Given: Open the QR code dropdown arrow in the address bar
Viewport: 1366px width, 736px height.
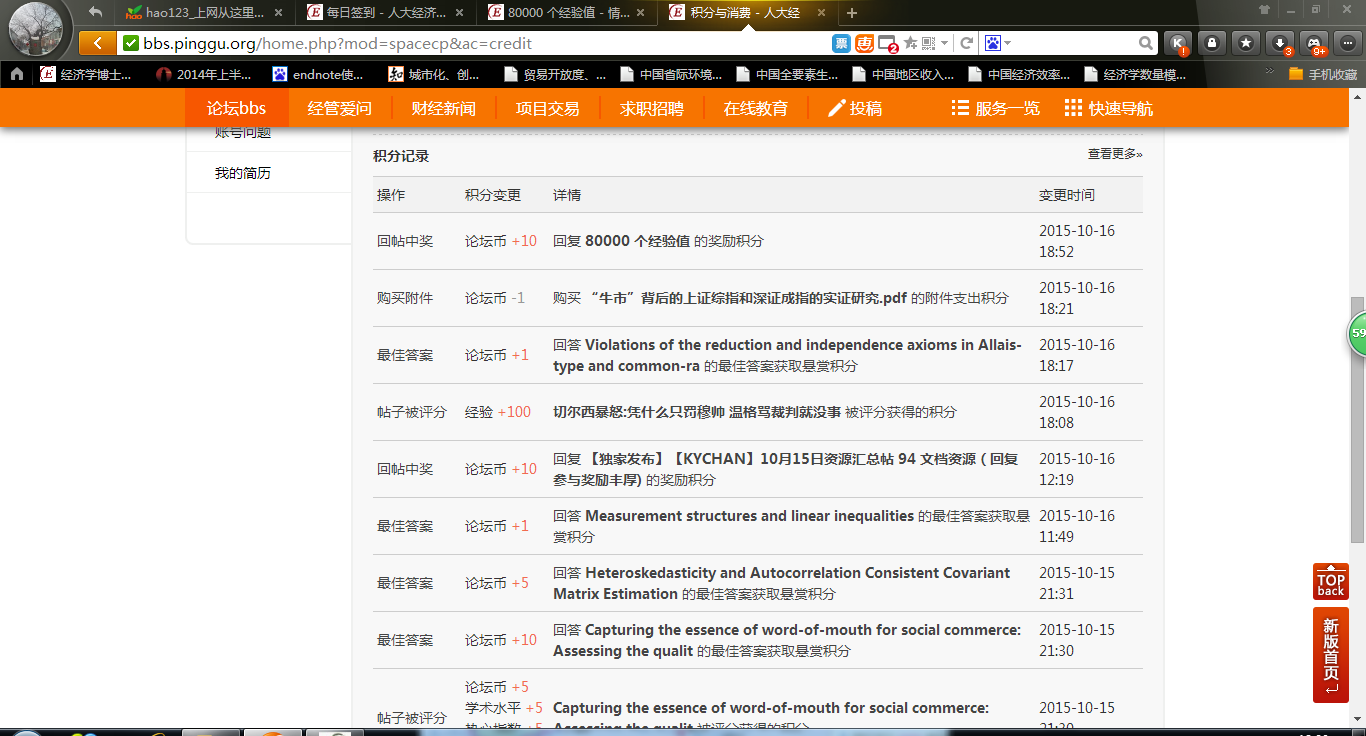Looking at the screenshot, I should (x=944, y=44).
